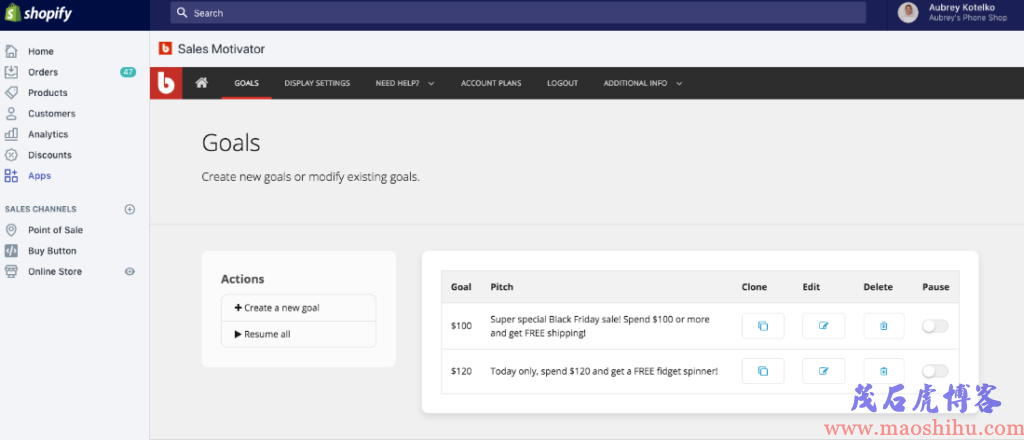
Task: Delete the $100 Black Friday goal
Action: coord(884,326)
